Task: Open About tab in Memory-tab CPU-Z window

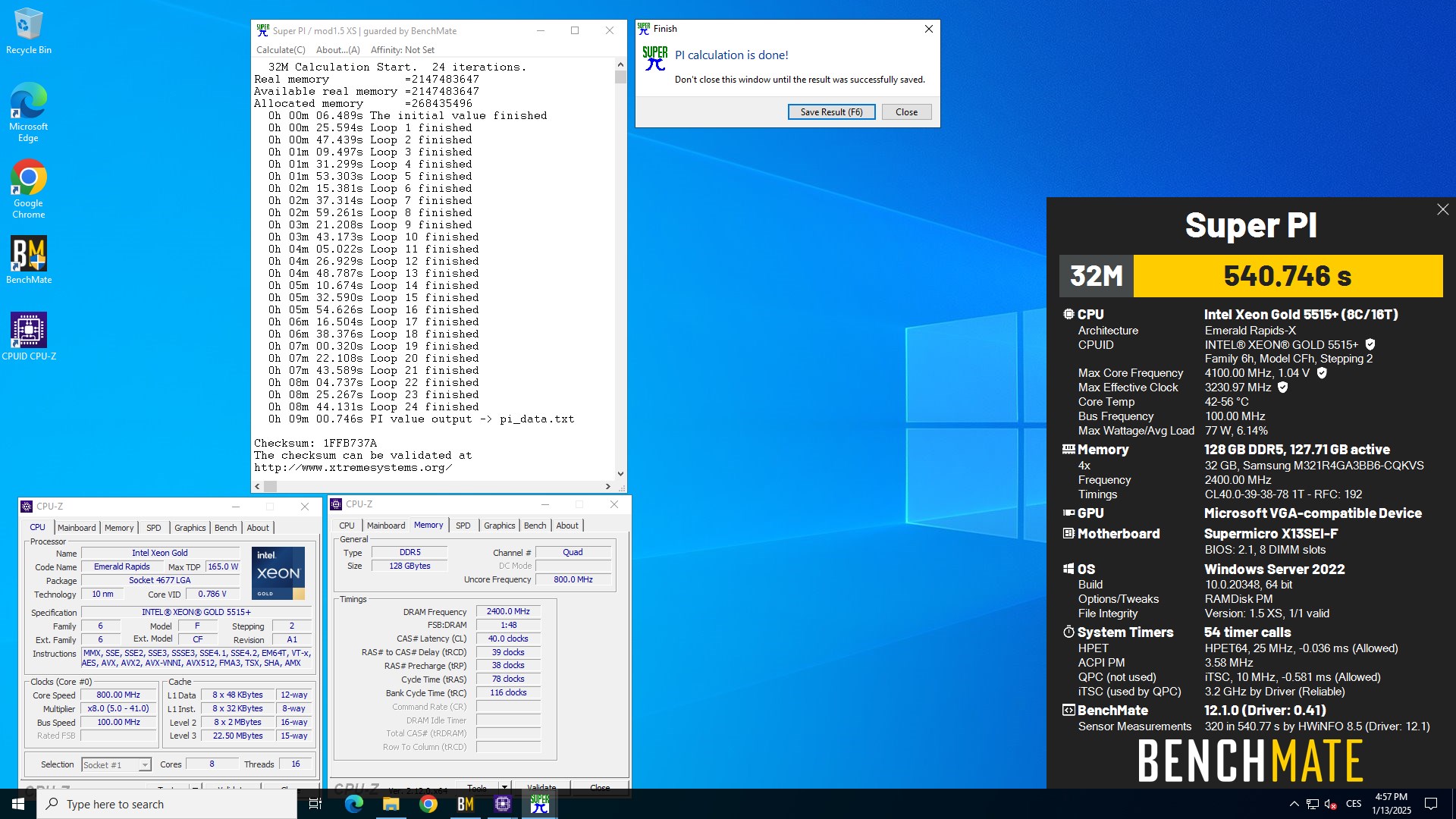Action: click(567, 526)
